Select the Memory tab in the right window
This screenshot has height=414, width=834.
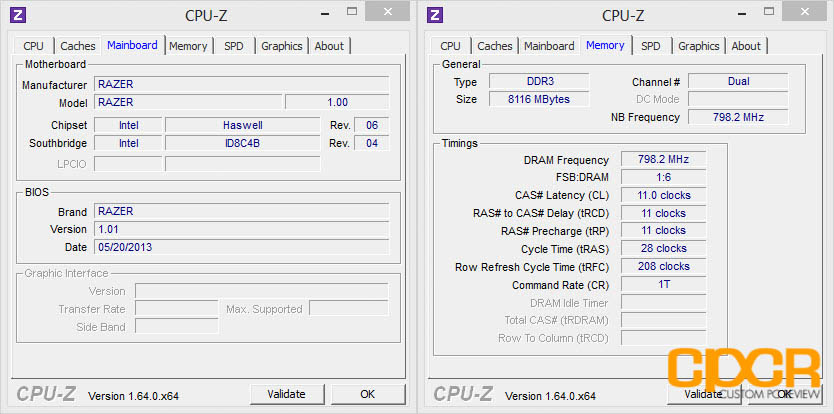tap(605, 45)
